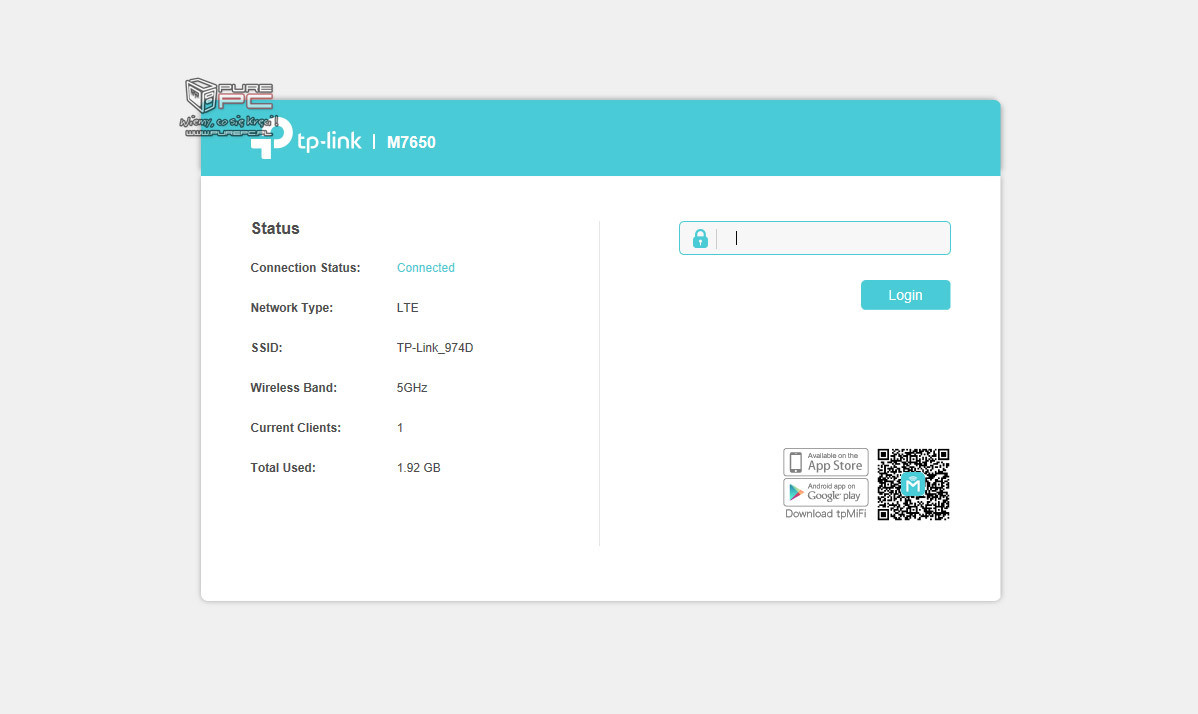Click the Wireless Band label
This screenshot has width=1198, height=714.
(293, 388)
